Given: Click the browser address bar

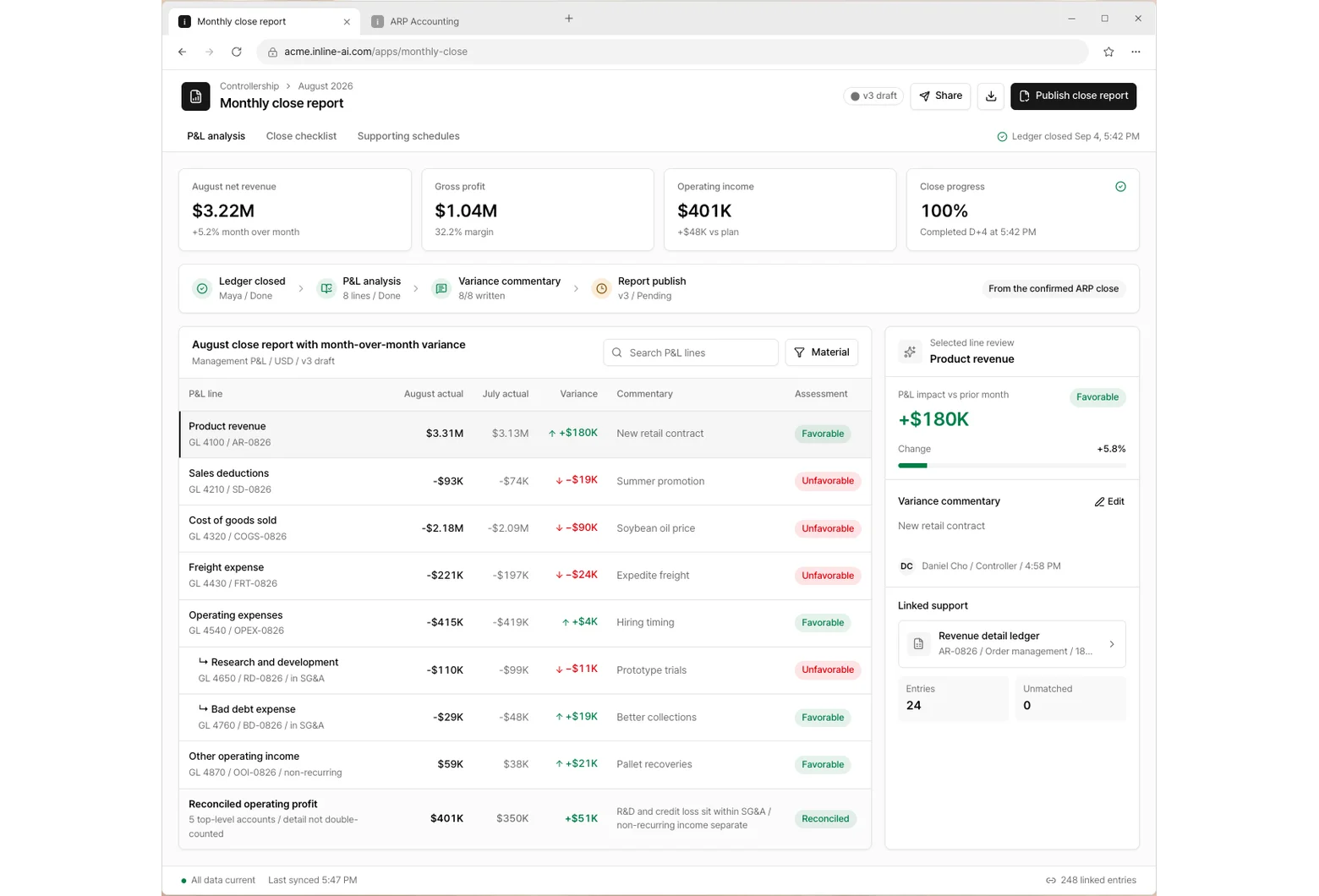Looking at the screenshot, I should [x=672, y=52].
